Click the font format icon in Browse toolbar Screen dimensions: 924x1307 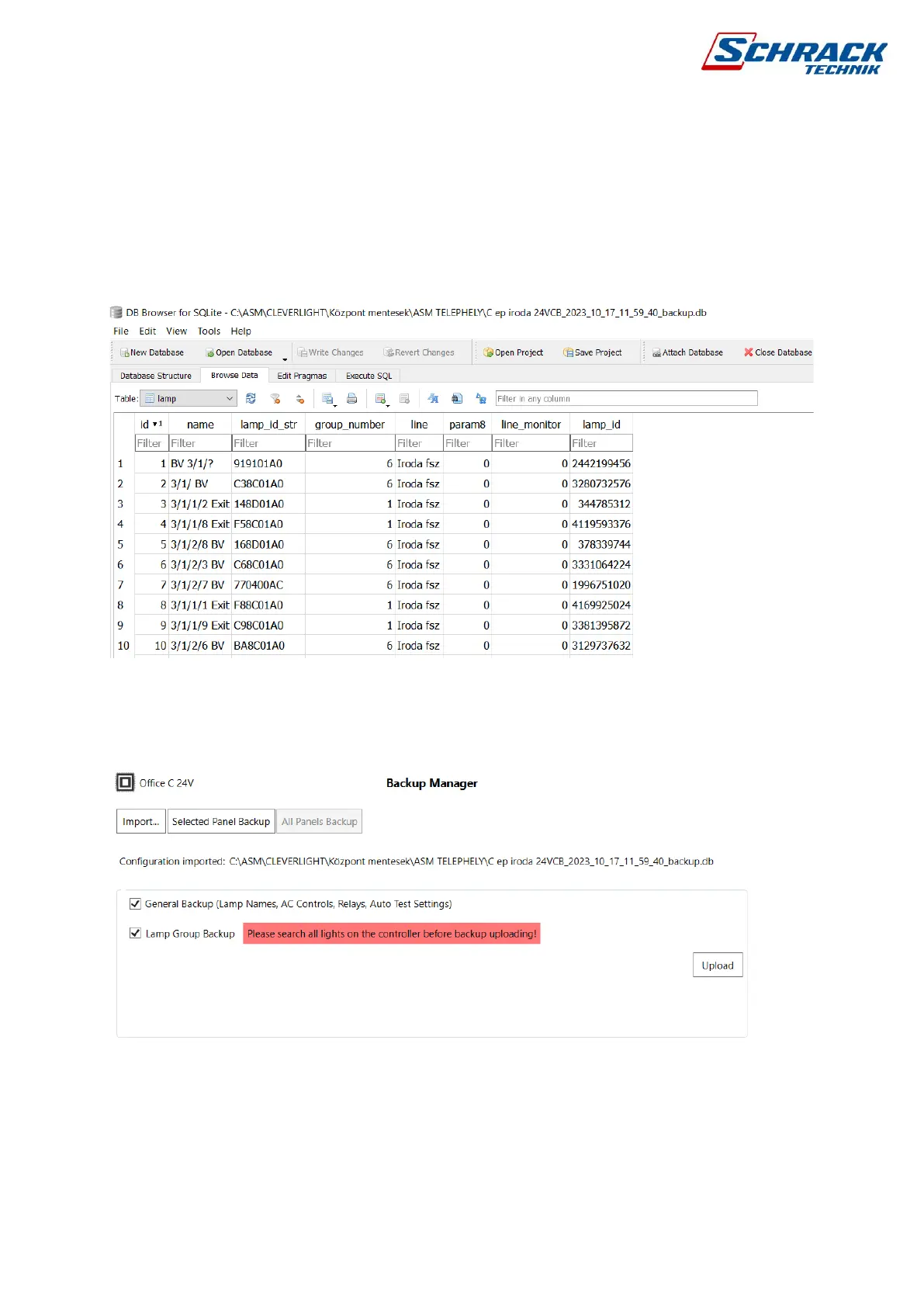[433, 399]
